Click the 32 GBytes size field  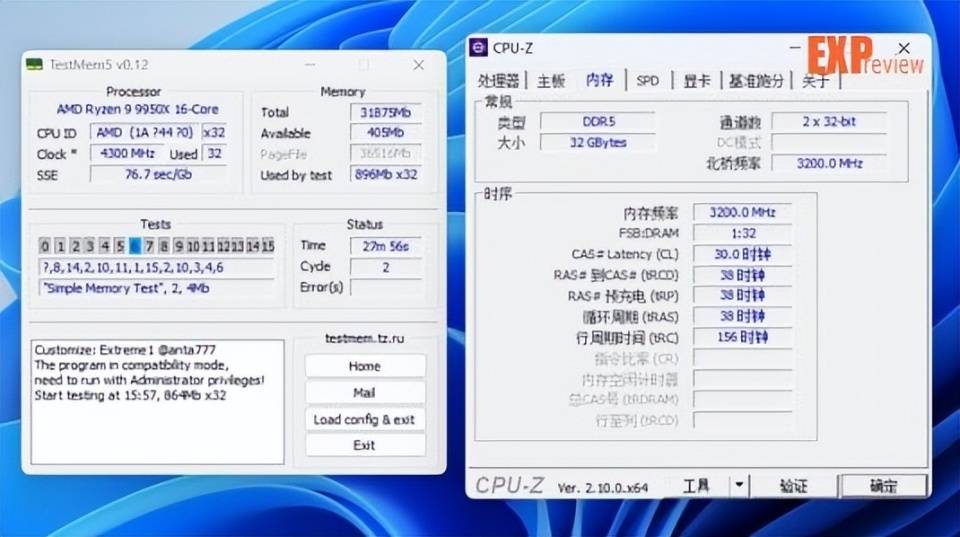point(598,142)
